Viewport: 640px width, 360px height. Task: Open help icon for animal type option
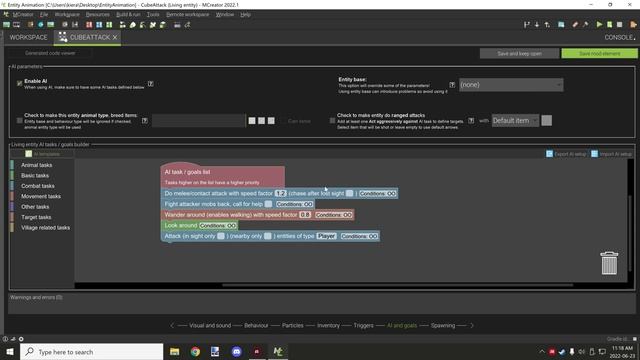[144, 120]
